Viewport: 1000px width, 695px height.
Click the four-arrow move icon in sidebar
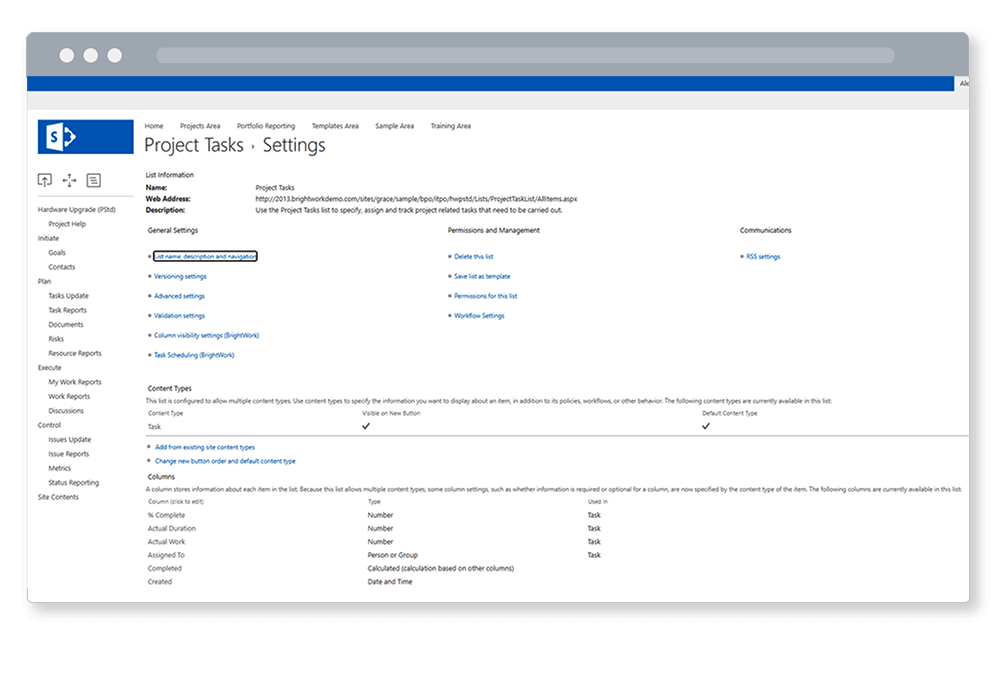click(69, 180)
